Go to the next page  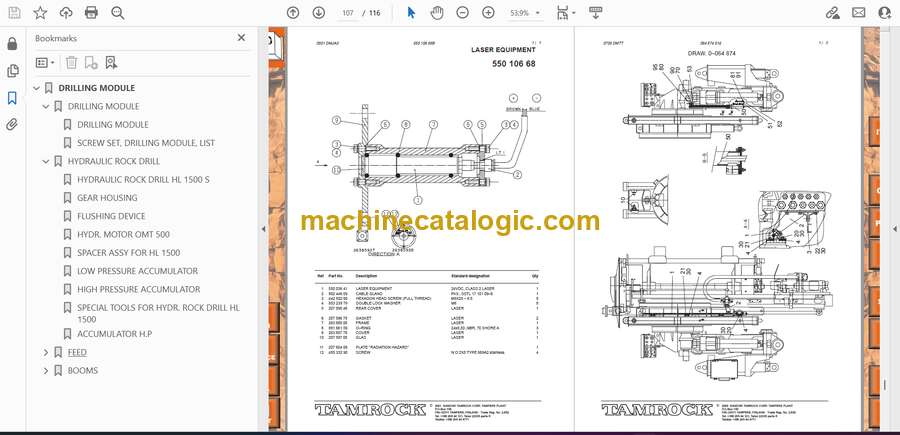coord(319,13)
